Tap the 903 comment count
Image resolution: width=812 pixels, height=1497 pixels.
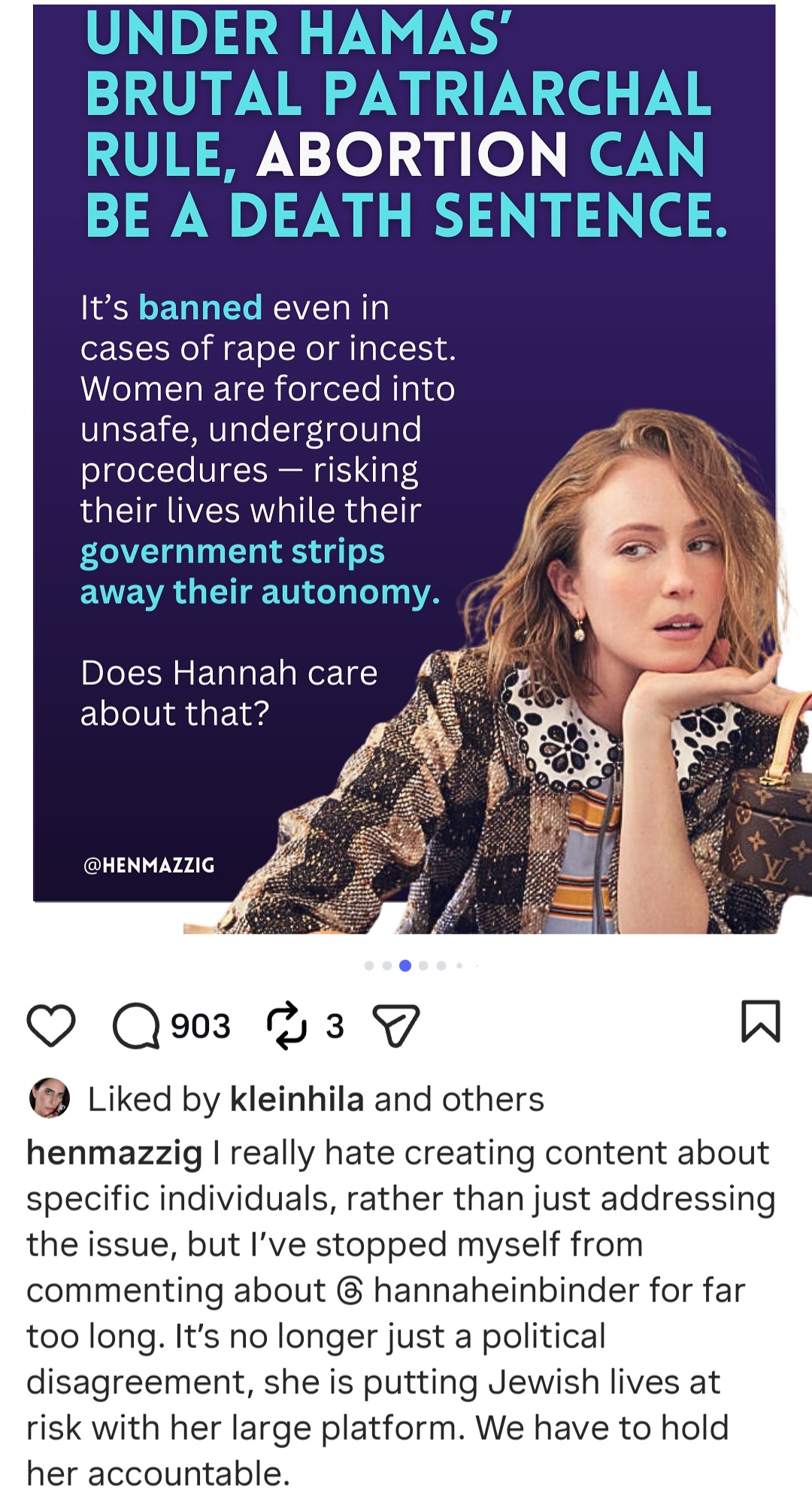point(201,1026)
